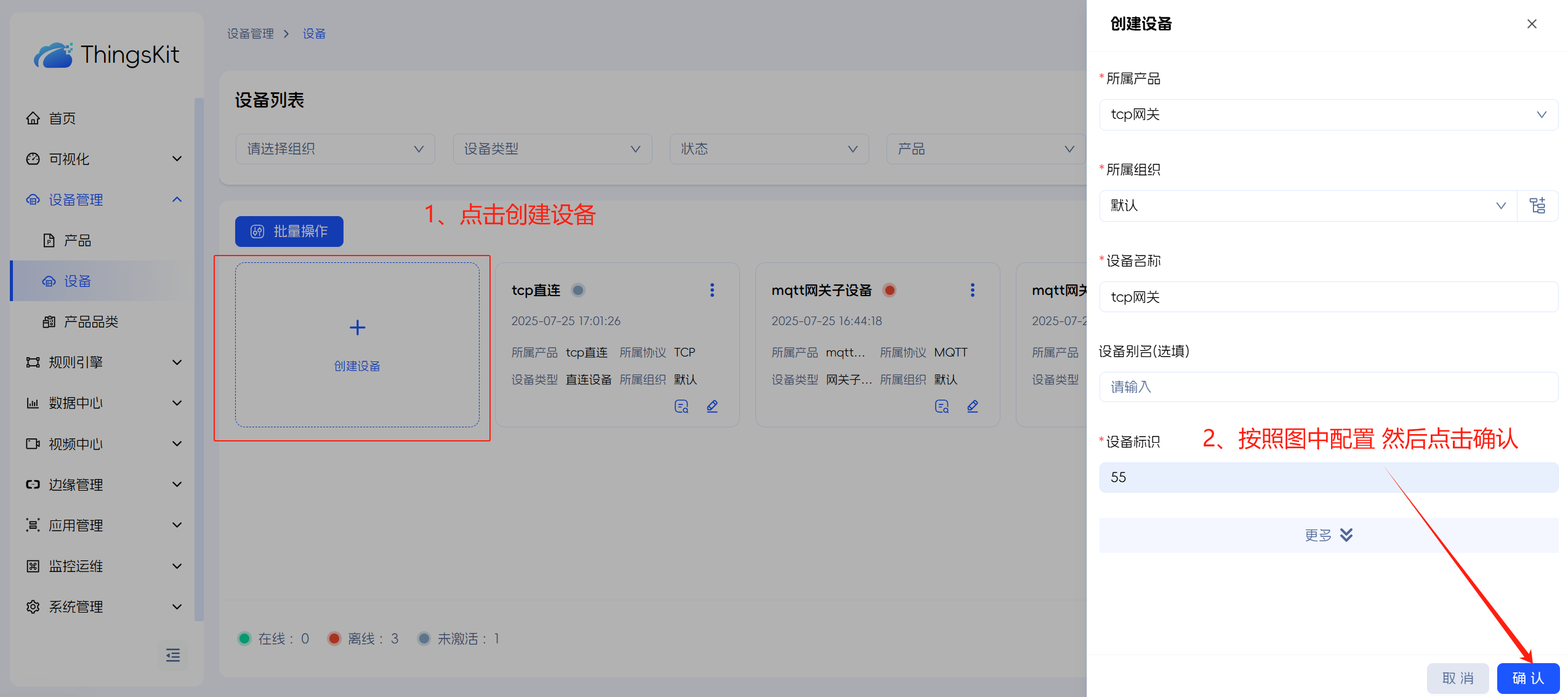This screenshot has width=1568, height=697.
Task: Click the organization tree icon beside 默认
Action: pyautogui.click(x=1537, y=206)
